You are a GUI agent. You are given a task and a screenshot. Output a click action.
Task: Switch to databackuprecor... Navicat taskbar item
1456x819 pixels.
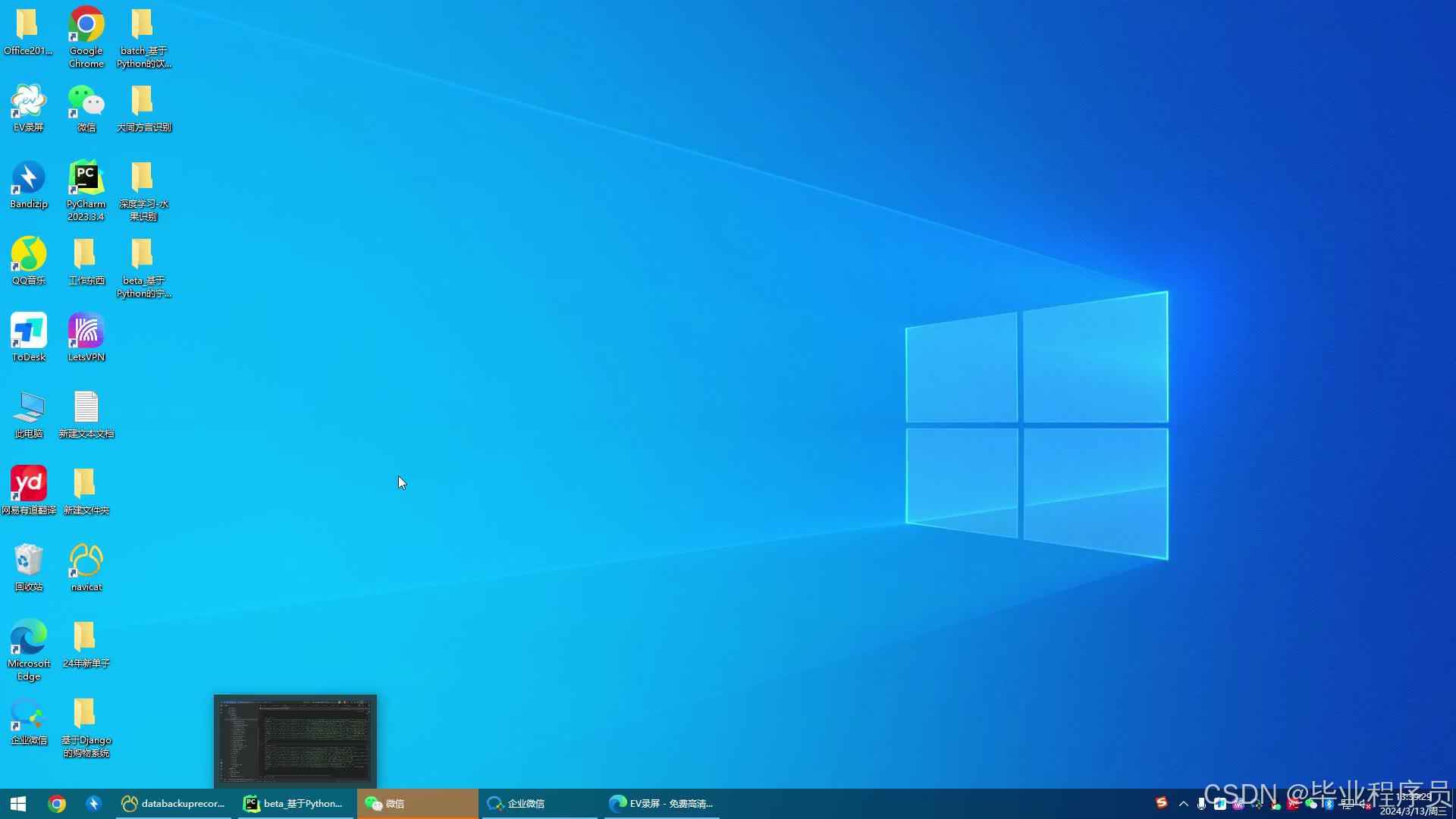coord(174,804)
